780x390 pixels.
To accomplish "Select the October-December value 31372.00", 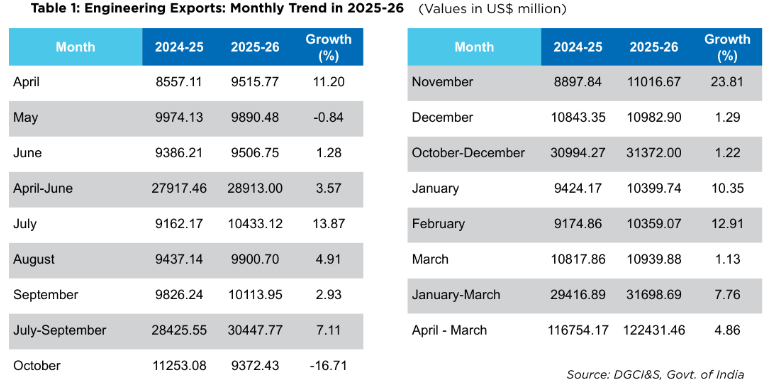I will click(x=654, y=153).
